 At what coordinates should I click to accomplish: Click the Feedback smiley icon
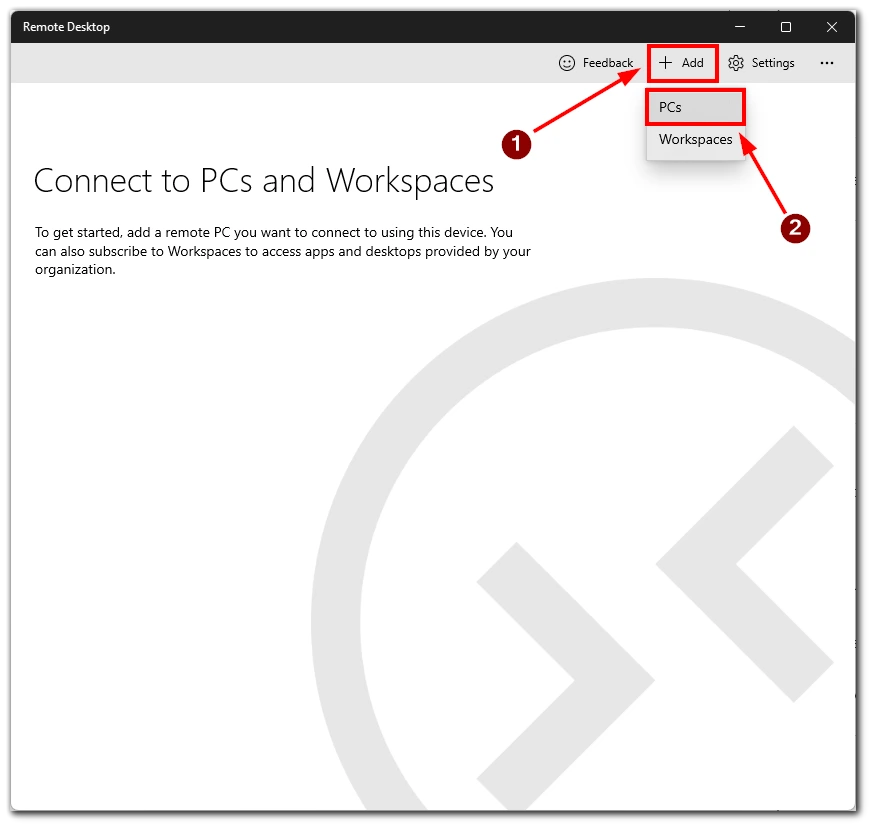pyautogui.click(x=566, y=63)
